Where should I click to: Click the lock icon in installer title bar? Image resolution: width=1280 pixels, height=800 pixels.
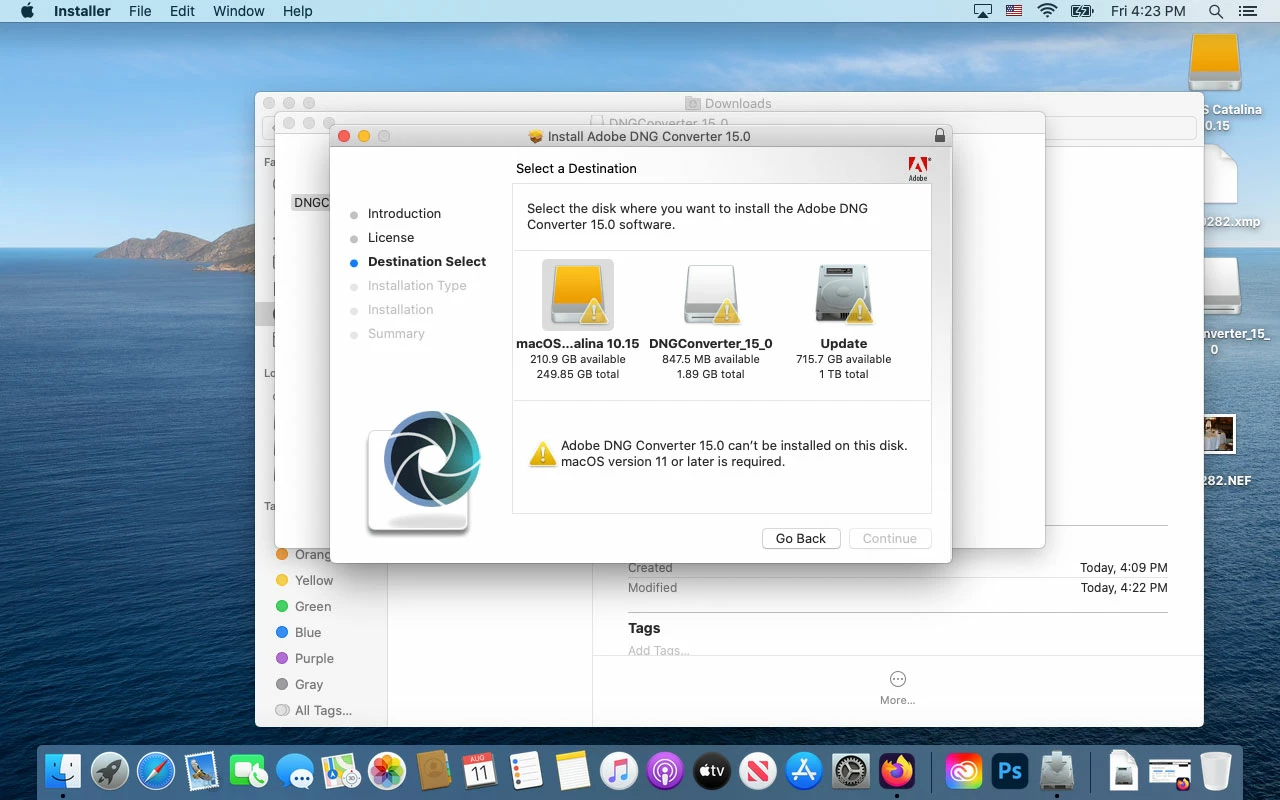[x=939, y=135]
